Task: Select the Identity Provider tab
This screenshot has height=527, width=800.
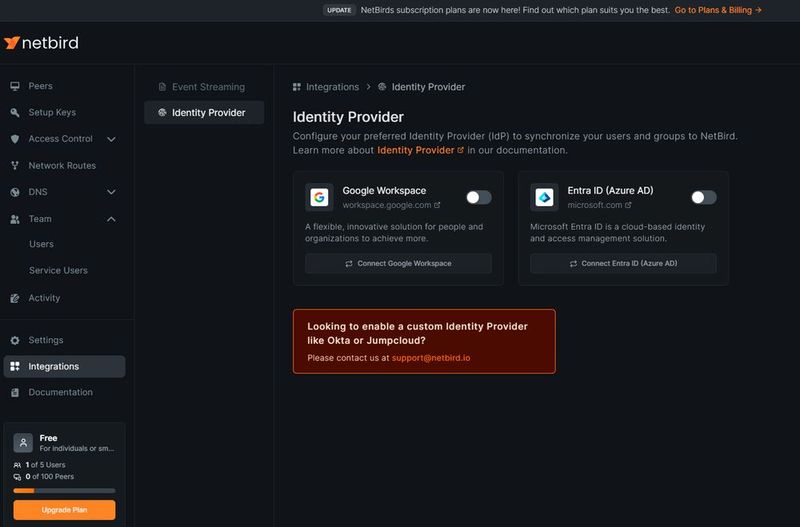Action: [204, 113]
